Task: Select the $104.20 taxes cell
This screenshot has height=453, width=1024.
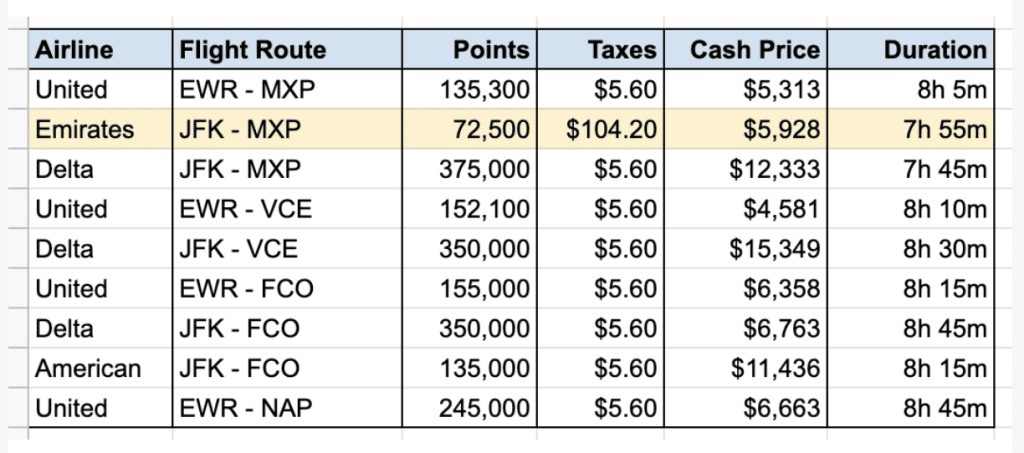Action: coord(600,130)
